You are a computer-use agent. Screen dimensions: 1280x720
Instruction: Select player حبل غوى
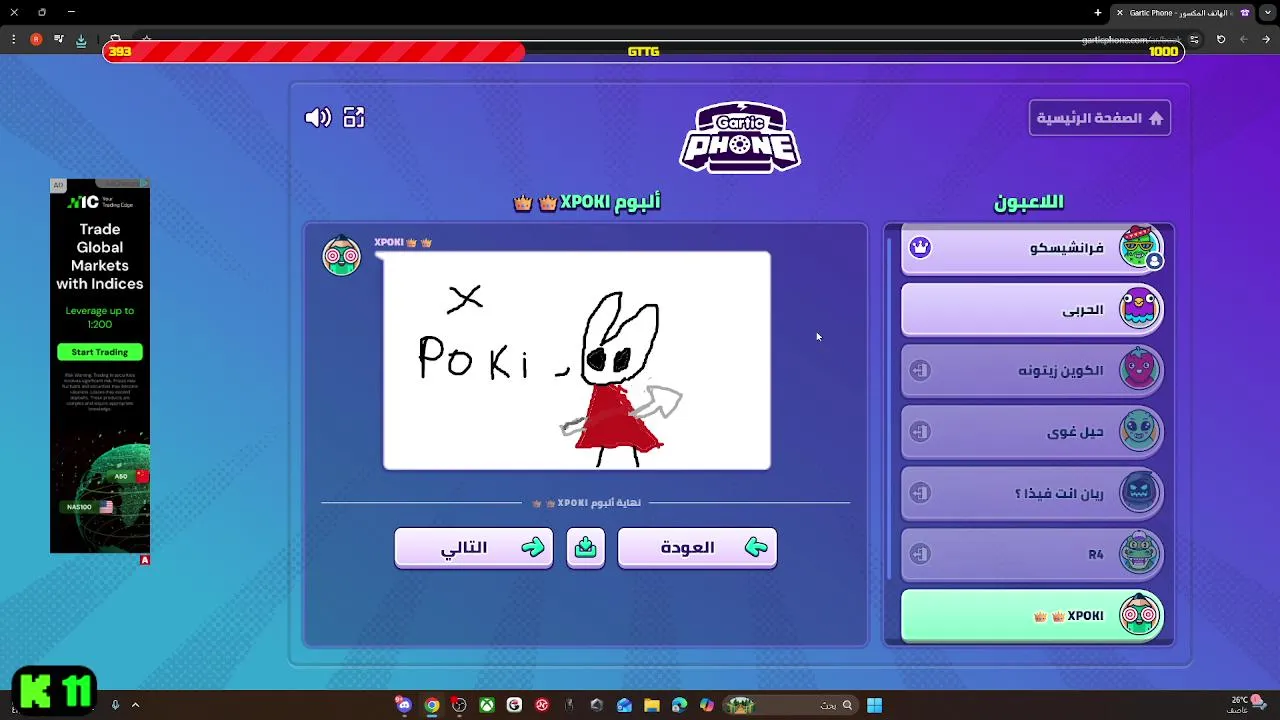coord(1033,431)
